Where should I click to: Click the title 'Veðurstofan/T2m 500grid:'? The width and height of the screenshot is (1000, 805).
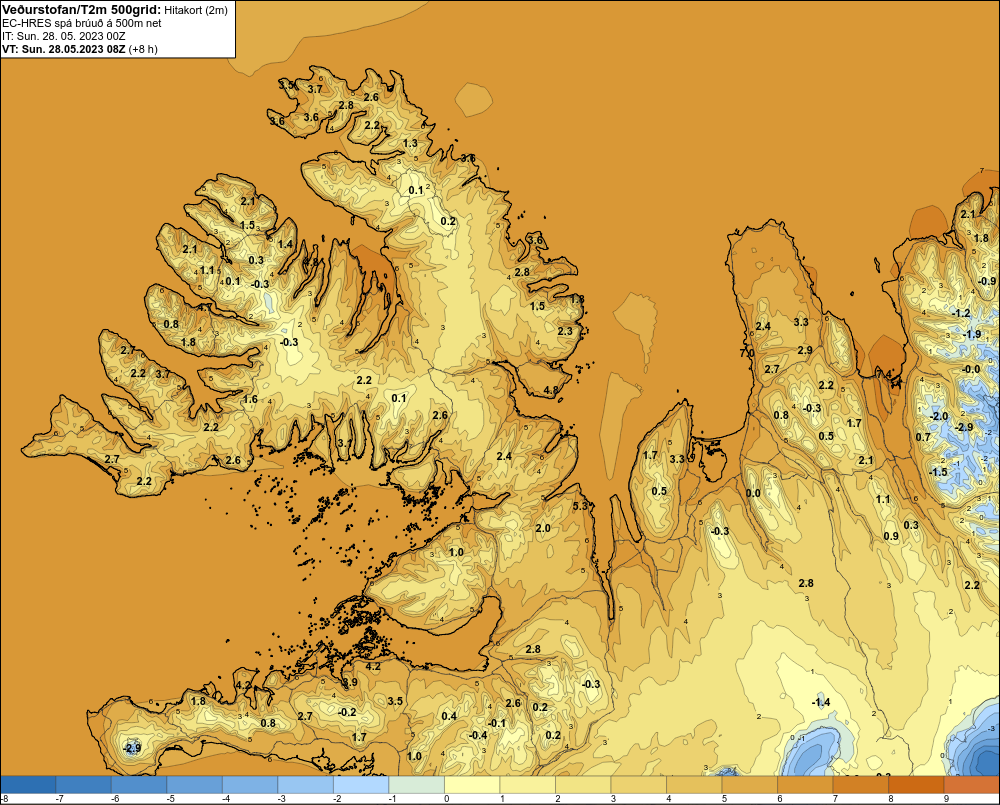[x=82, y=10]
